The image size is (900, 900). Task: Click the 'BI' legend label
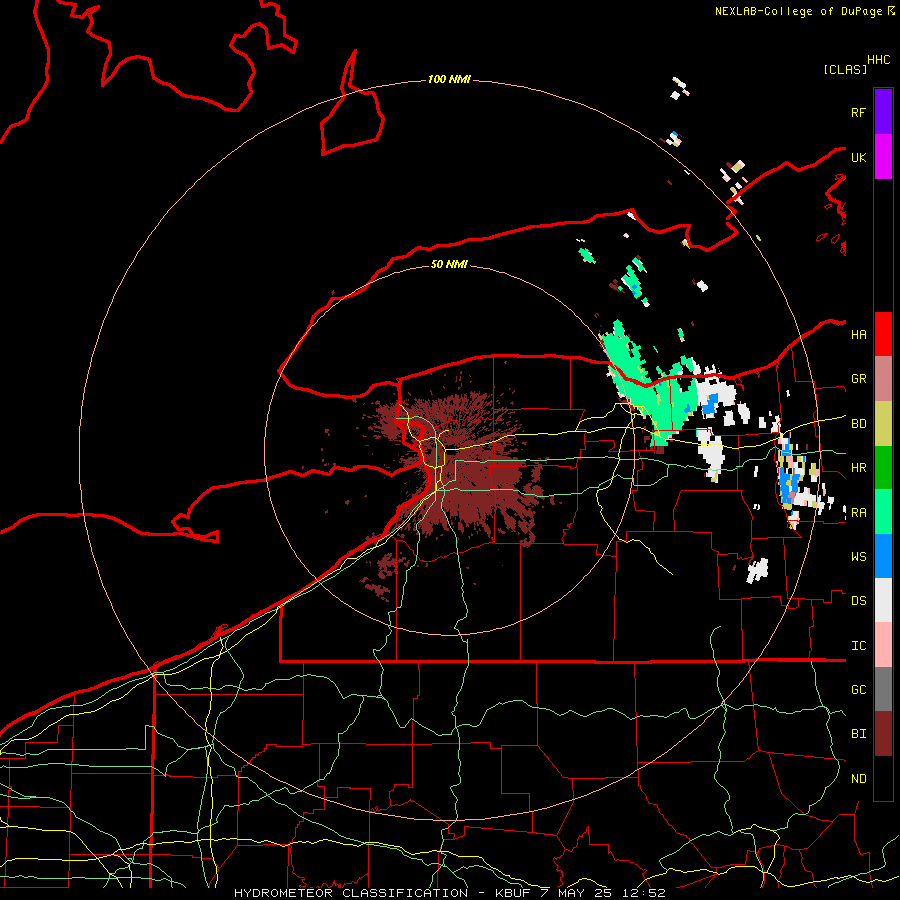pyautogui.click(x=858, y=734)
